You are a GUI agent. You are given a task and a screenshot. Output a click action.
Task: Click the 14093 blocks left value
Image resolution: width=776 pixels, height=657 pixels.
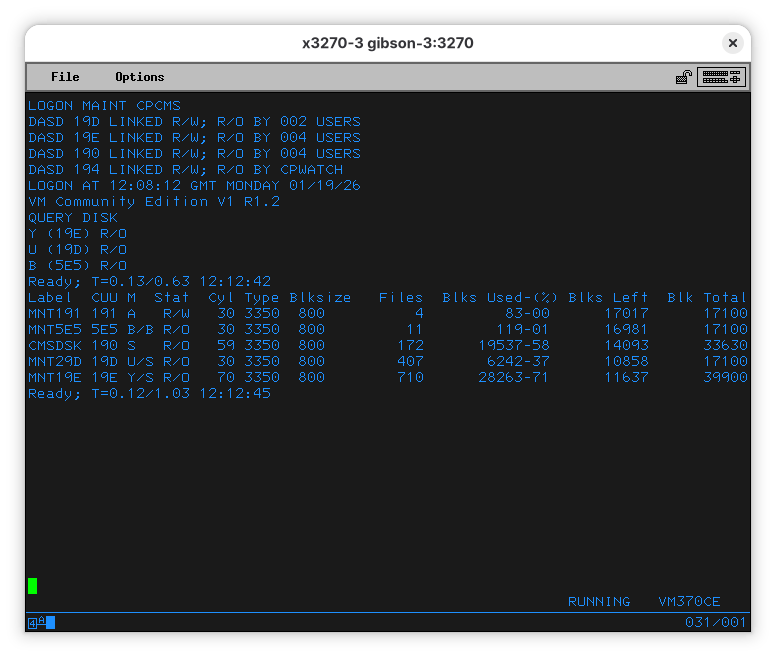(x=626, y=345)
